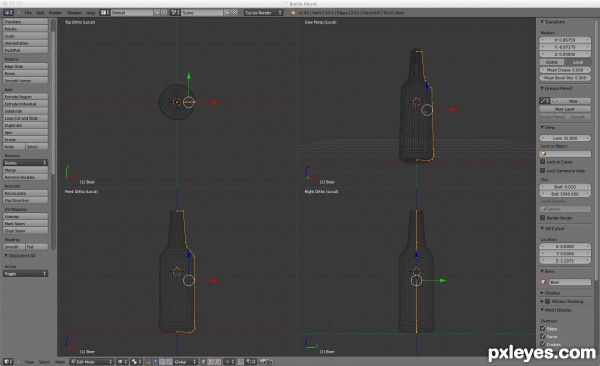
Task: Adjust the Mean Bevel Weight slider
Action: [565, 78]
